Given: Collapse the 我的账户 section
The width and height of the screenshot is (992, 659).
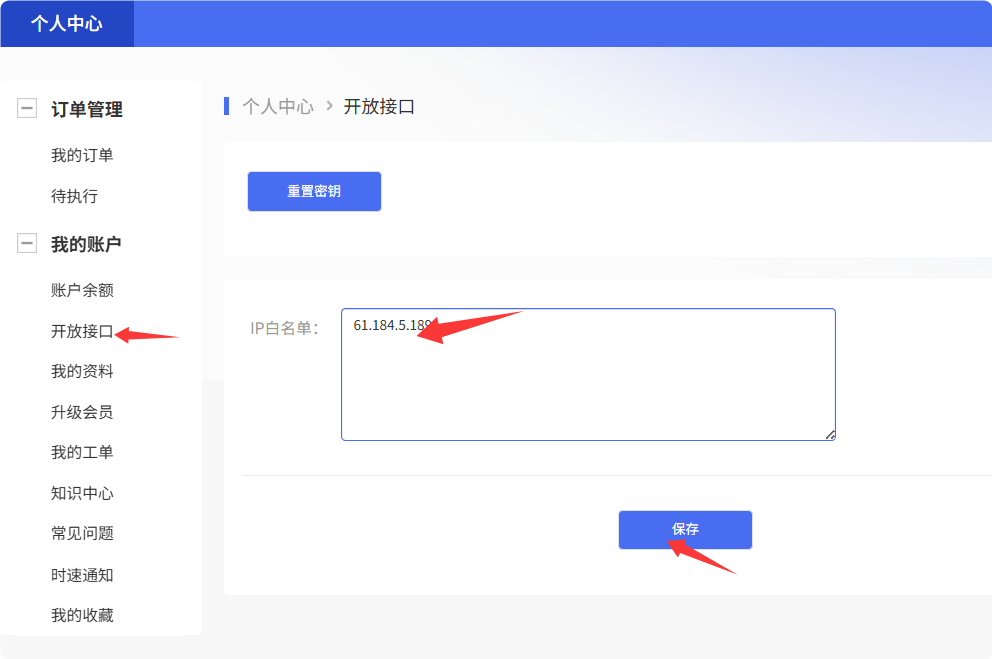Looking at the screenshot, I should (27, 244).
